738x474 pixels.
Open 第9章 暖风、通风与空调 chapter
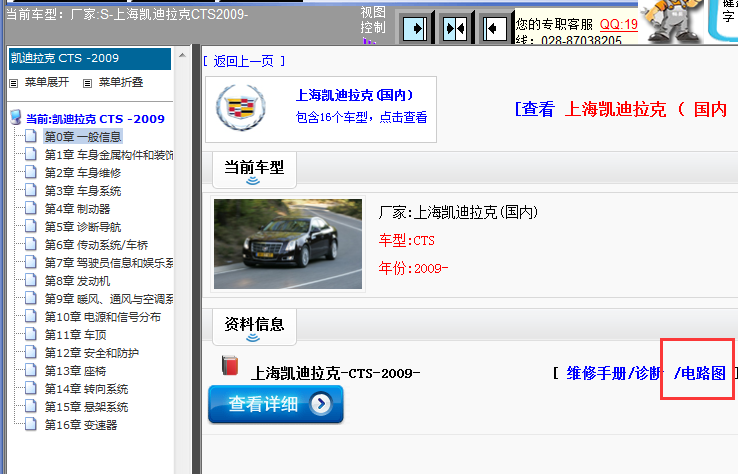pyautogui.click(x=109, y=299)
